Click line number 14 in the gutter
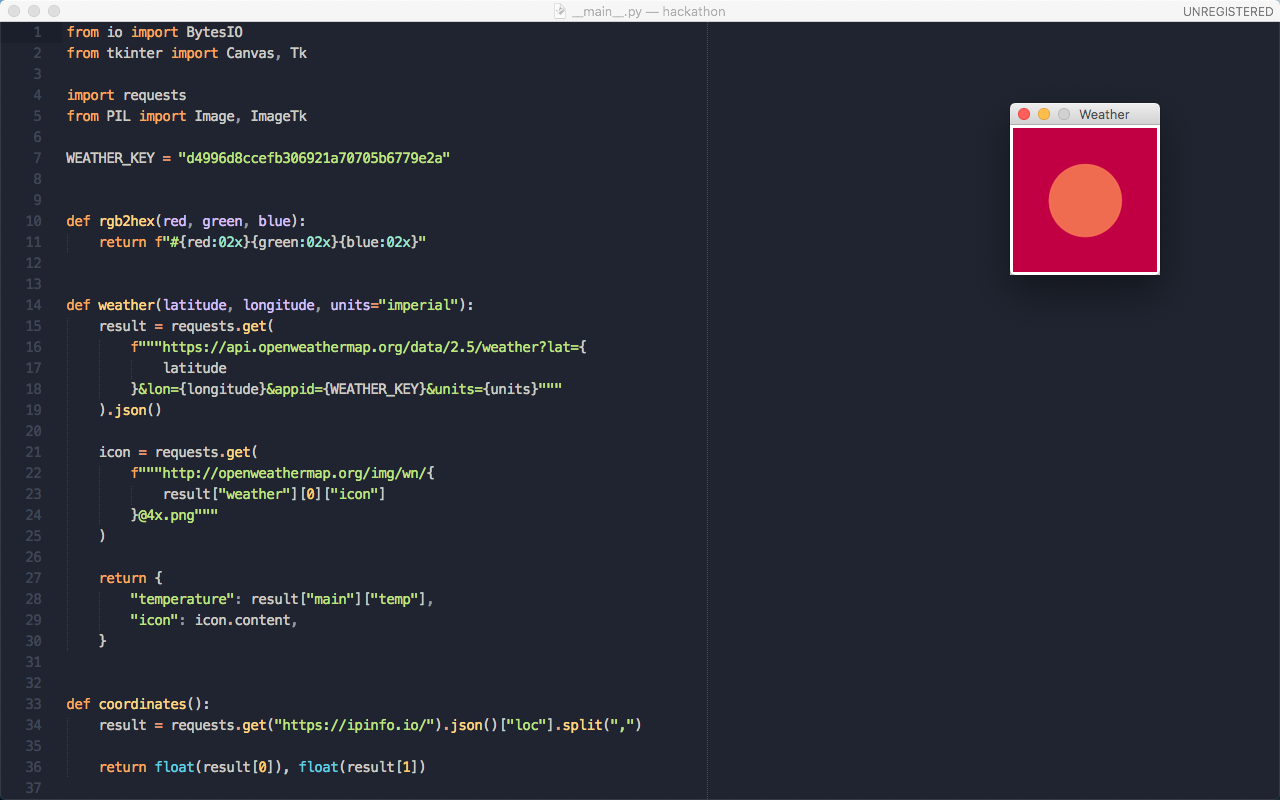Viewport: 1280px width, 800px height. point(33,304)
